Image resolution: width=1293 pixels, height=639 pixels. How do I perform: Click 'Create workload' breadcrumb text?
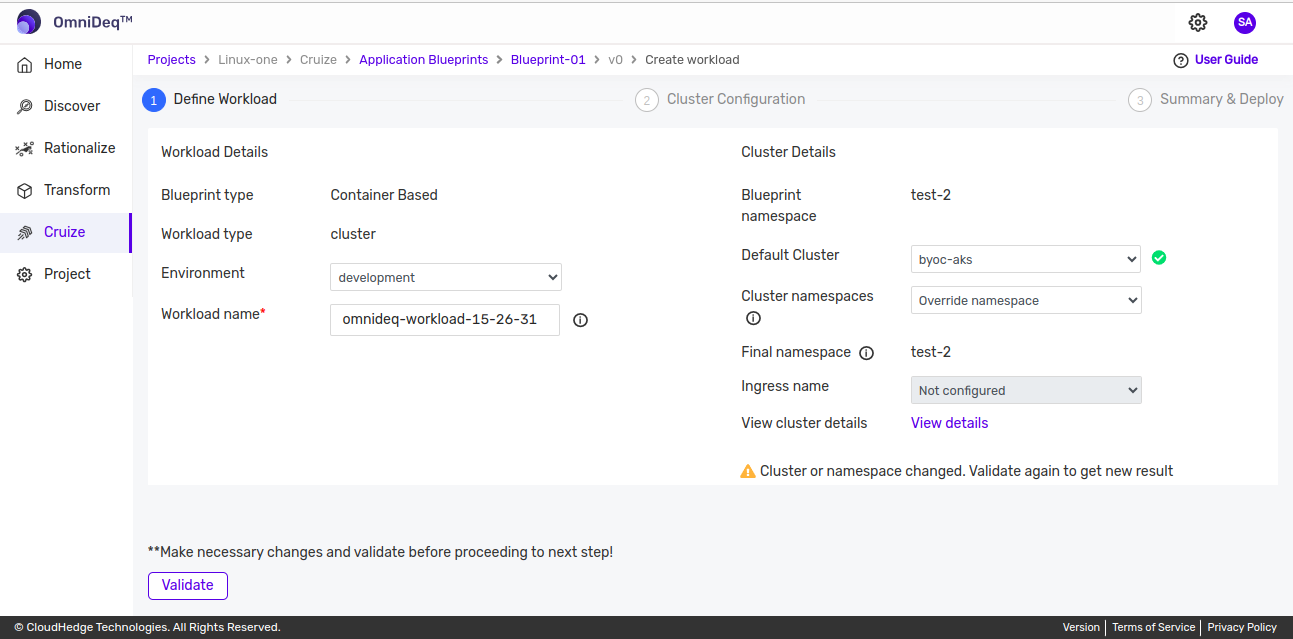(x=692, y=60)
